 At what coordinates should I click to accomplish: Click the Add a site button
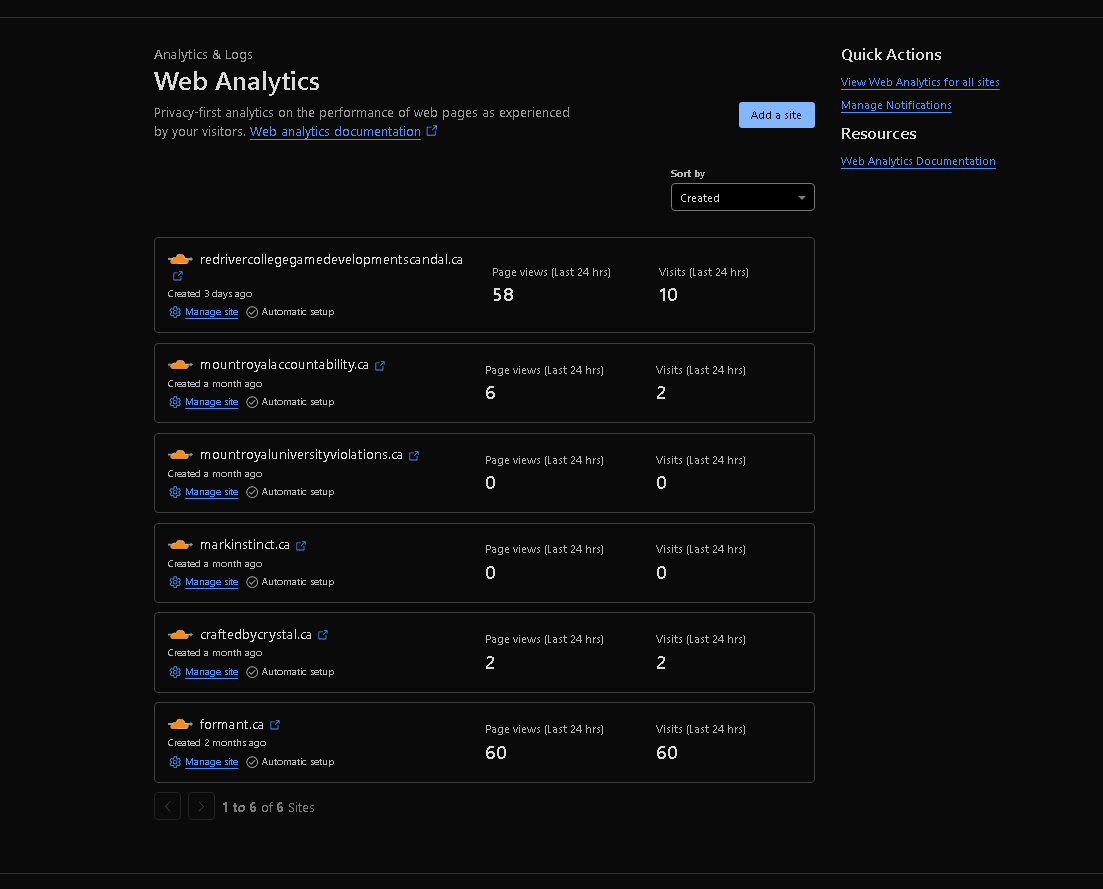[777, 115]
